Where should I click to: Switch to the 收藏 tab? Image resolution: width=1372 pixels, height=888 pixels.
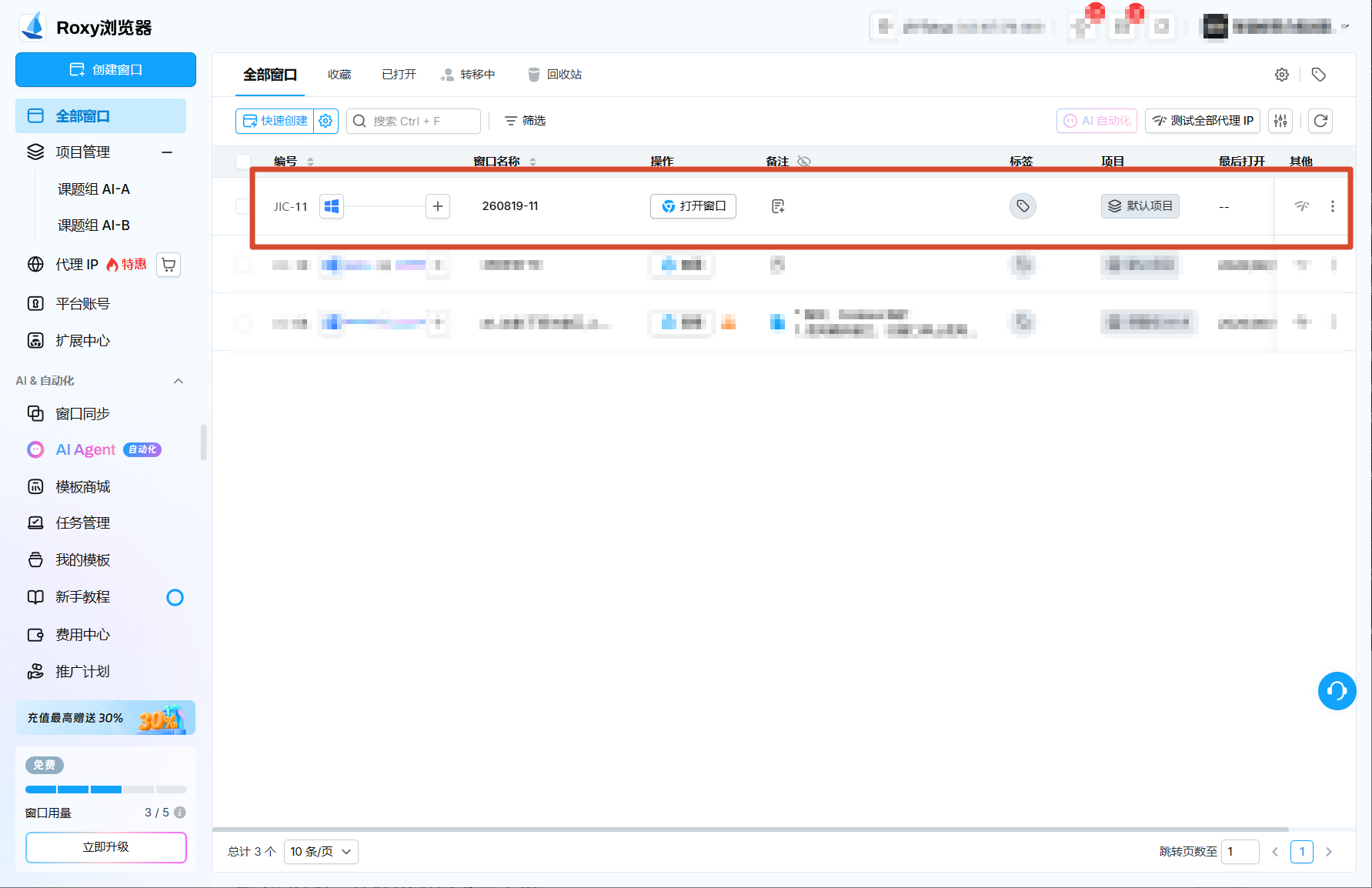pos(339,75)
